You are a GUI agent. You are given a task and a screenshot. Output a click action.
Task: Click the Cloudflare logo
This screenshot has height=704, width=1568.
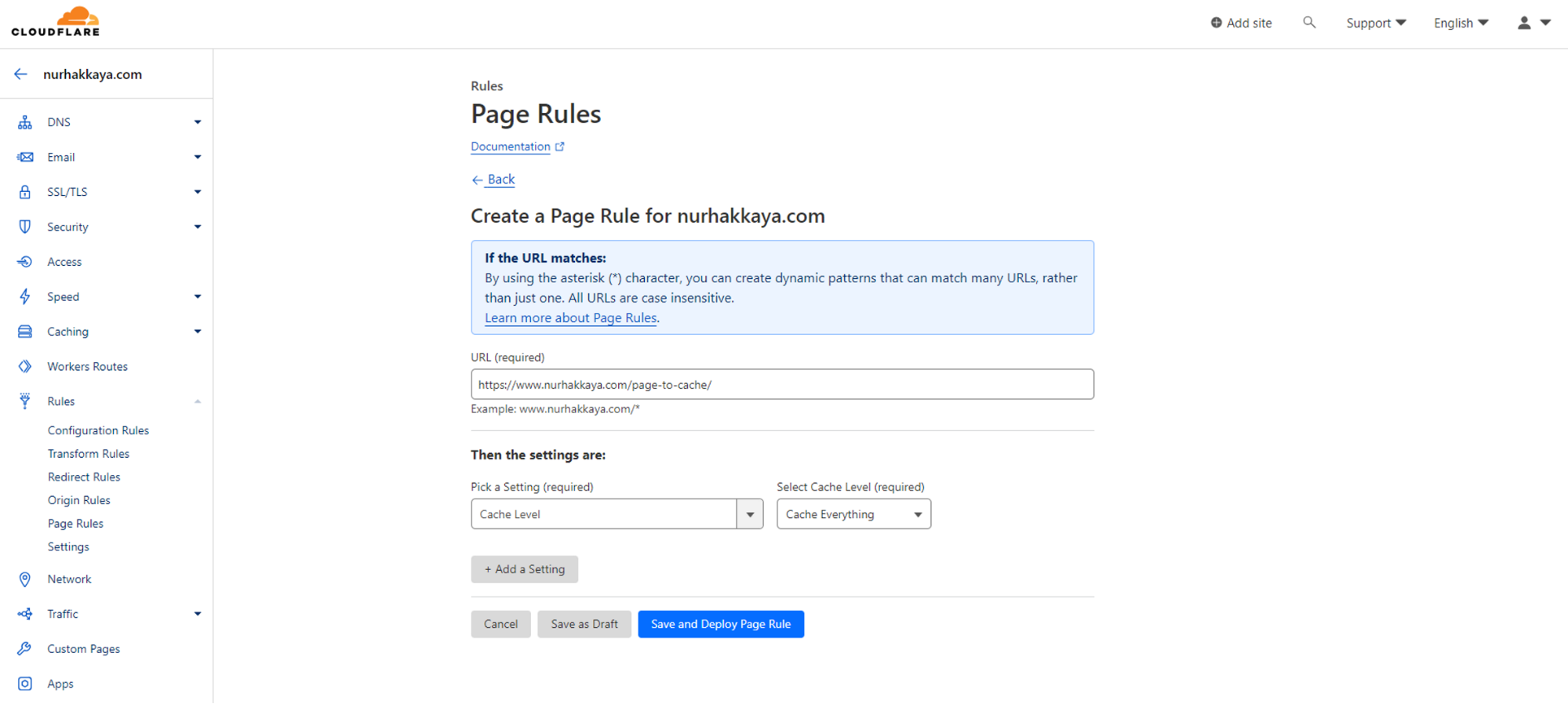pos(56,22)
